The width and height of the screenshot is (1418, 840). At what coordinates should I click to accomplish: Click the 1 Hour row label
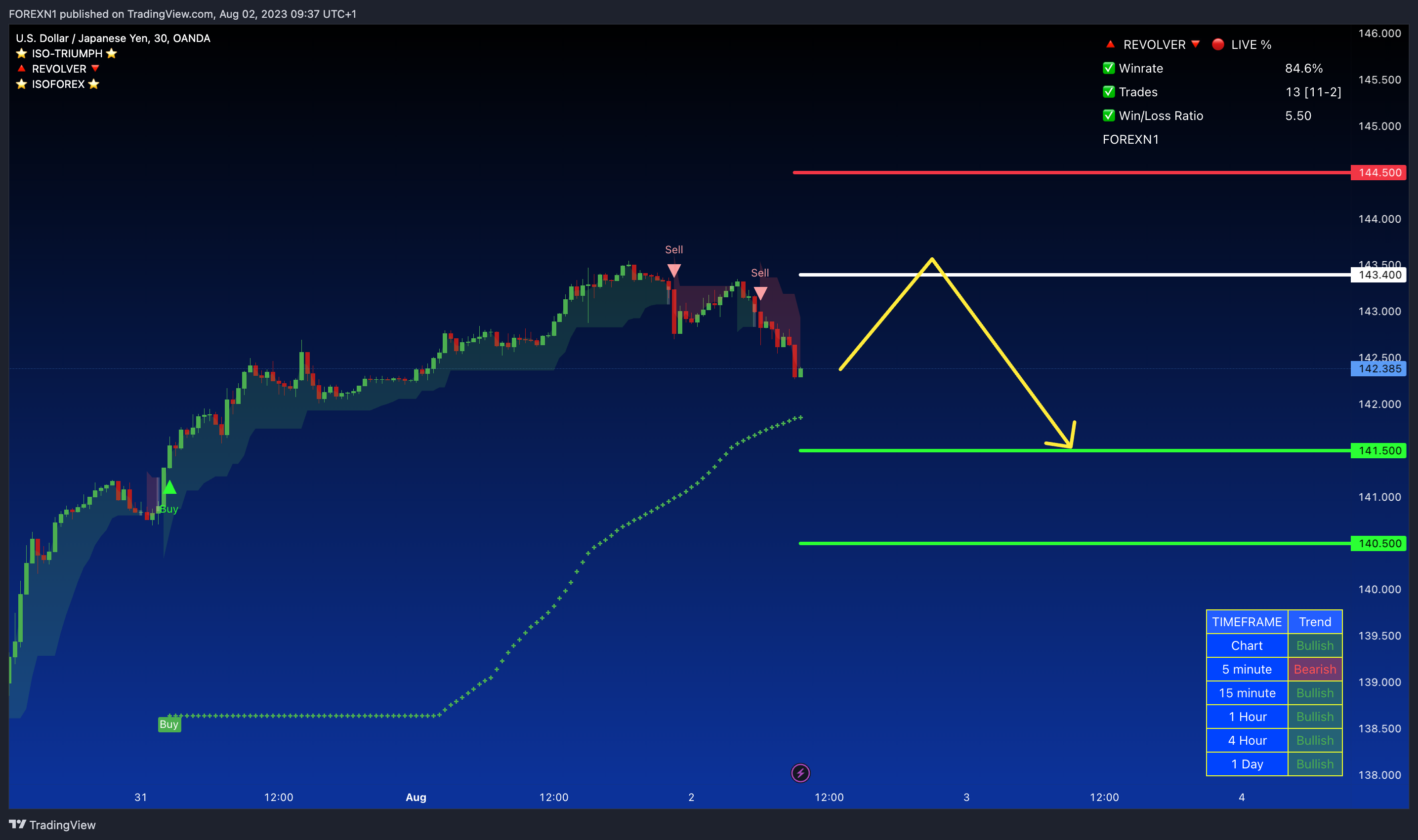tap(1247, 717)
